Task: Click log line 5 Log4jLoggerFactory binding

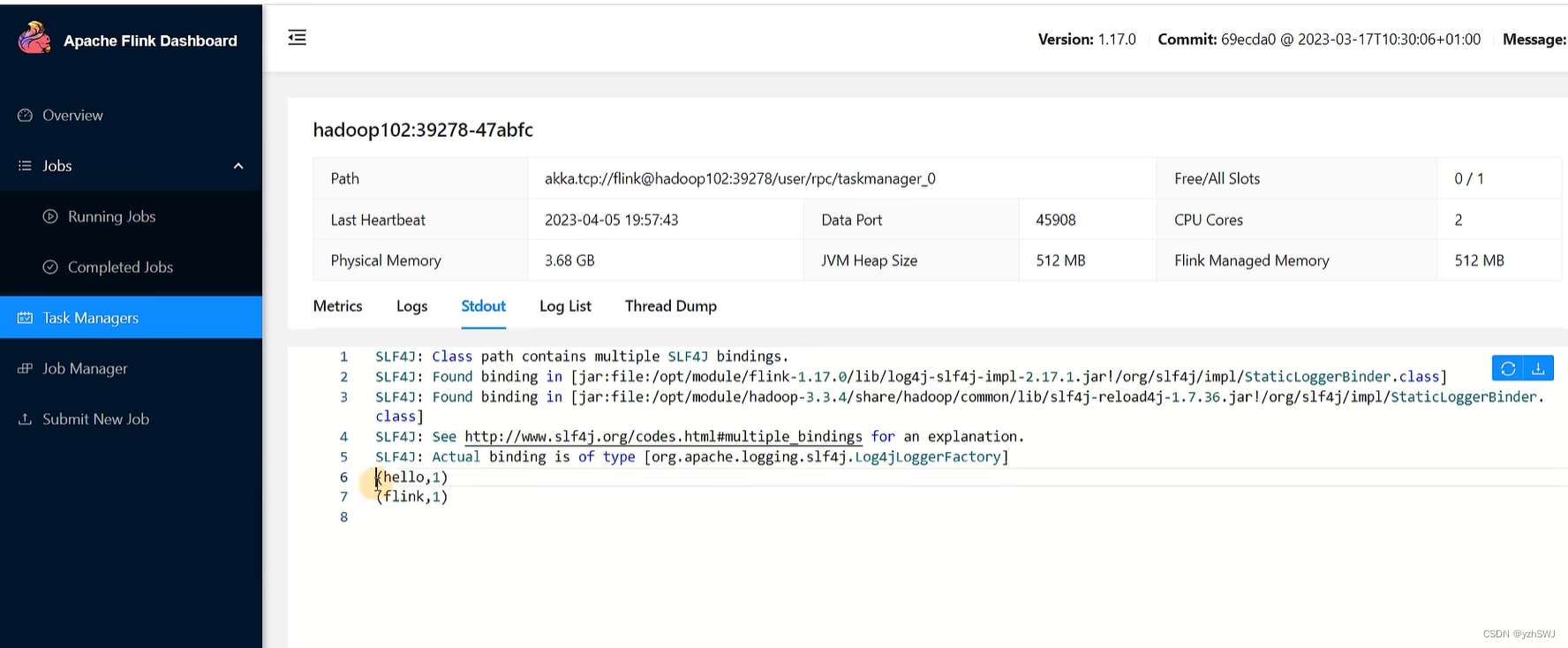Action: coord(691,456)
